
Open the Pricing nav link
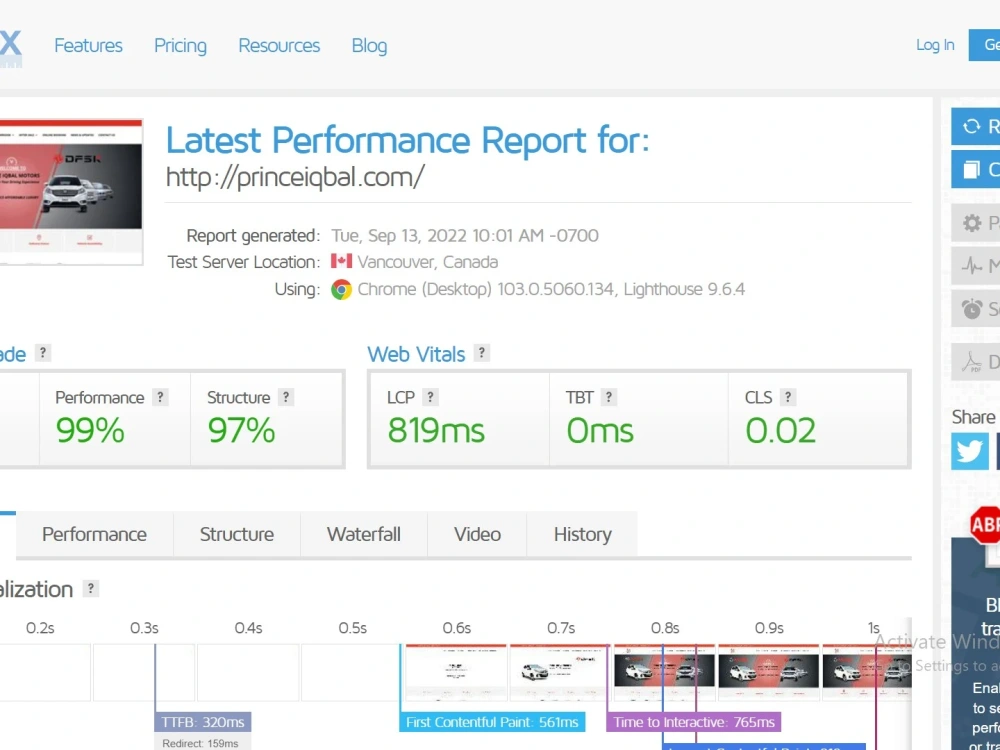pyautogui.click(x=180, y=46)
